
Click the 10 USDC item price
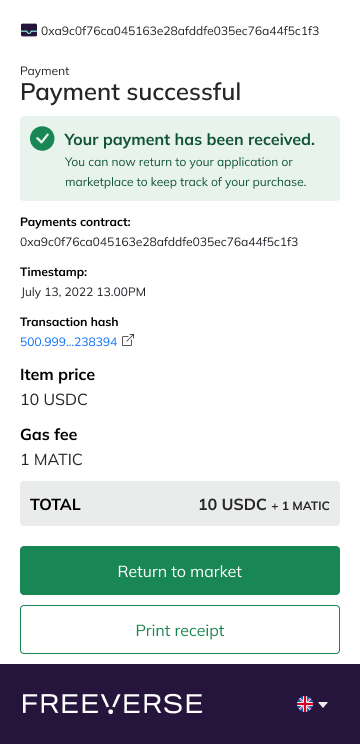pos(54,400)
